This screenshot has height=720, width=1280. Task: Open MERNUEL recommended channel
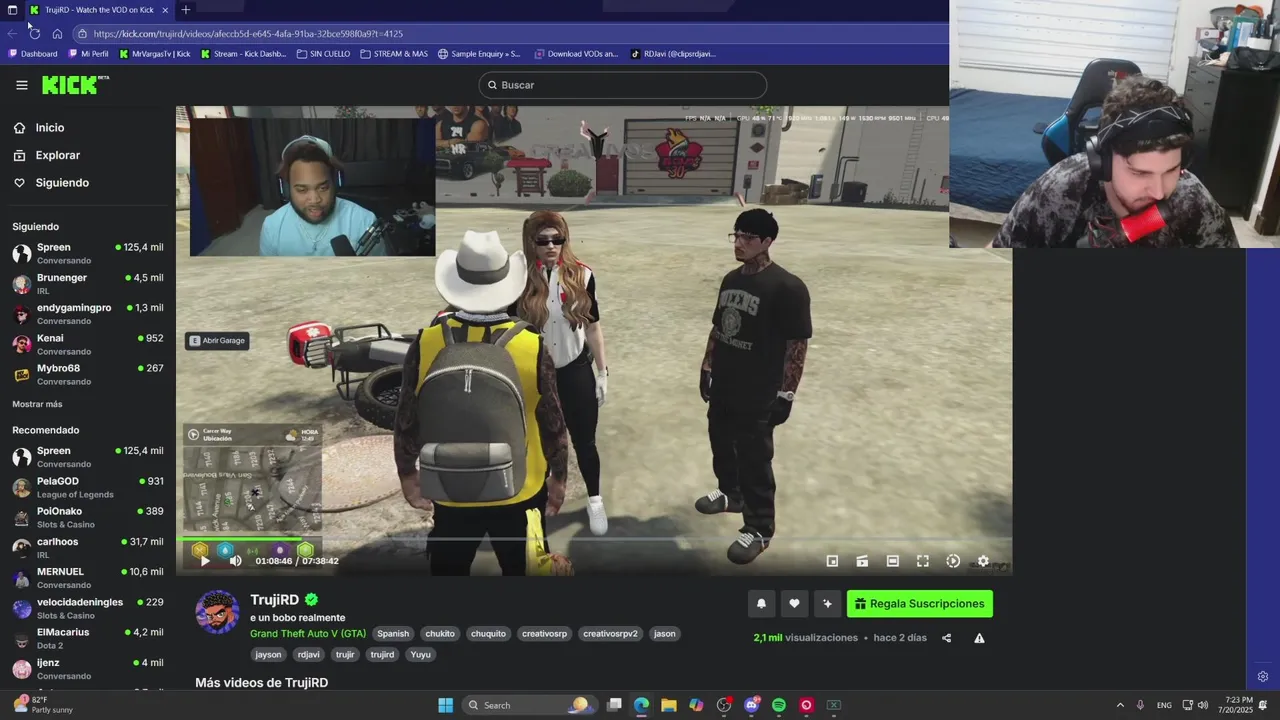click(88, 578)
